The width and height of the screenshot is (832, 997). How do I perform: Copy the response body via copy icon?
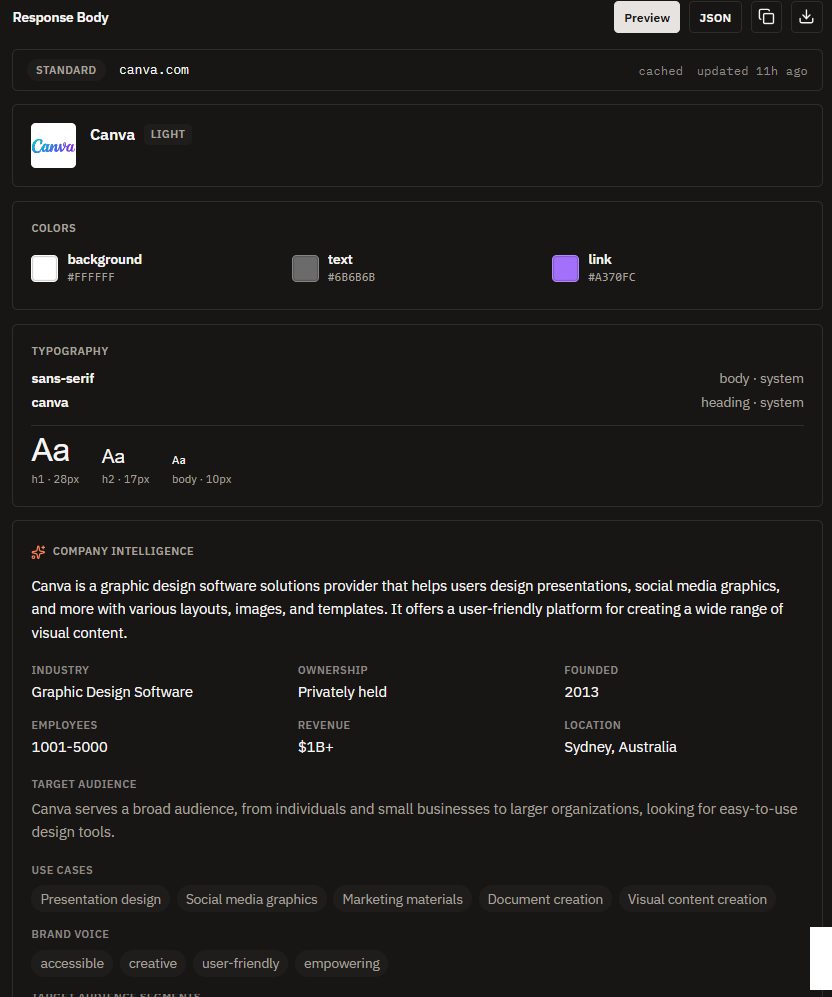[766, 17]
